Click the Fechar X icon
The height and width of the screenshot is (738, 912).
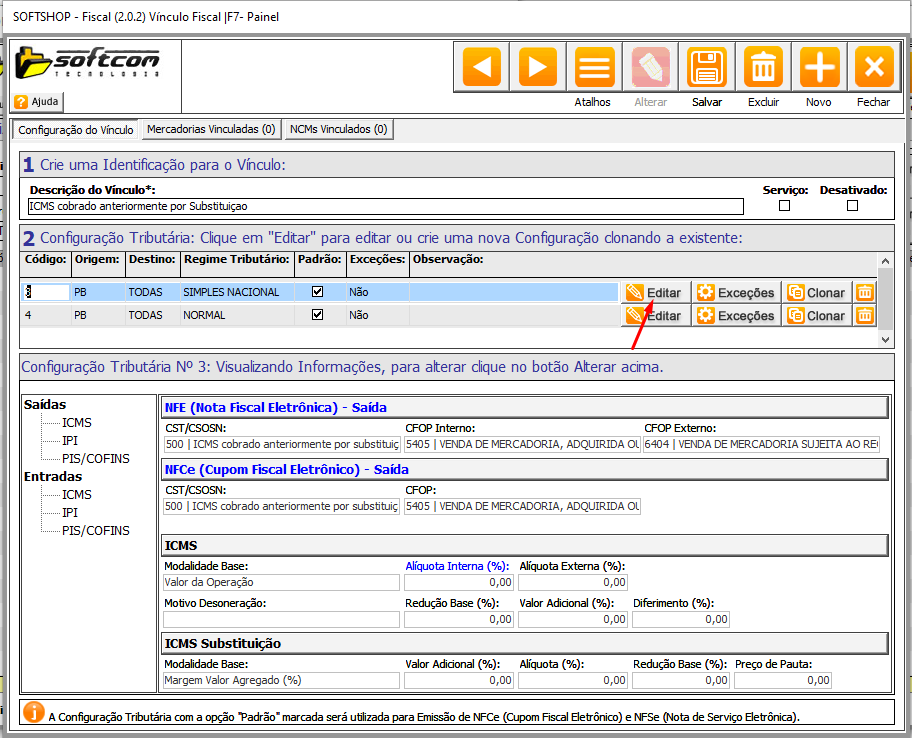pos(873,68)
